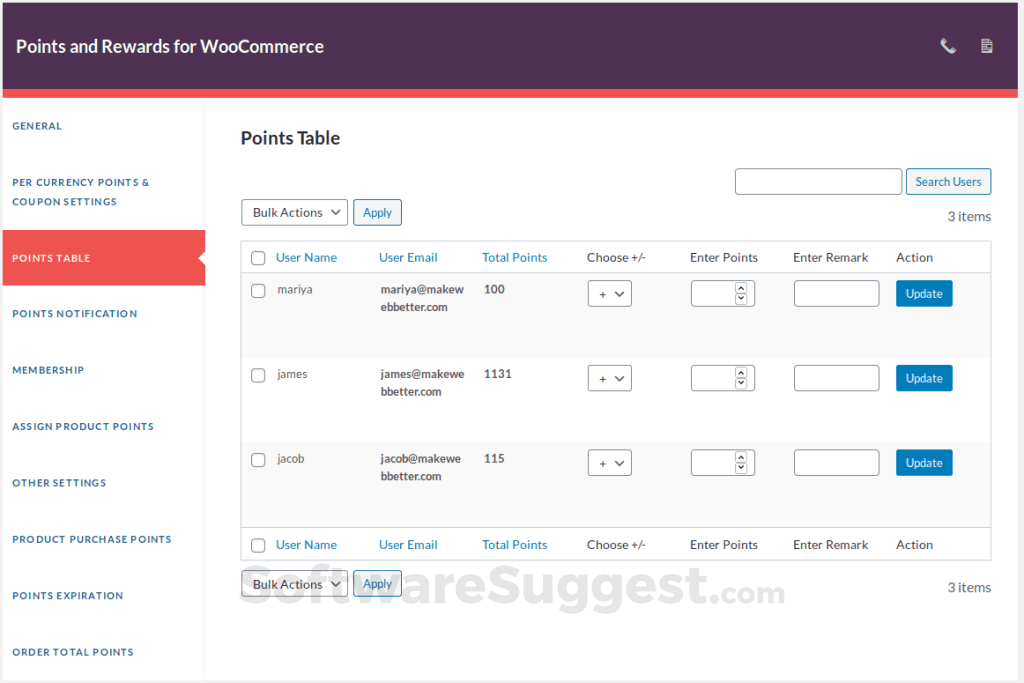Sort by Total Points column header
Viewport: 1024px width, 683px height.
(514, 258)
